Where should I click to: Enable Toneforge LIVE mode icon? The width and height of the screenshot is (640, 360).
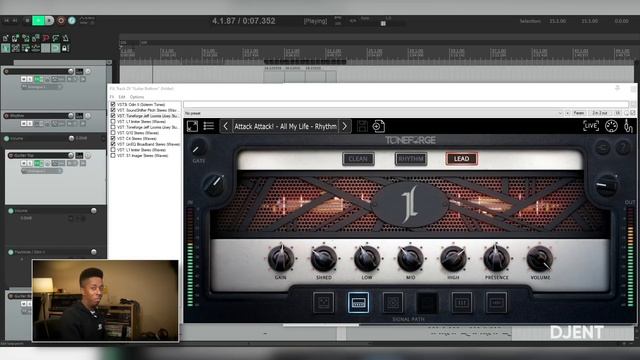click(x=591, y=126)
